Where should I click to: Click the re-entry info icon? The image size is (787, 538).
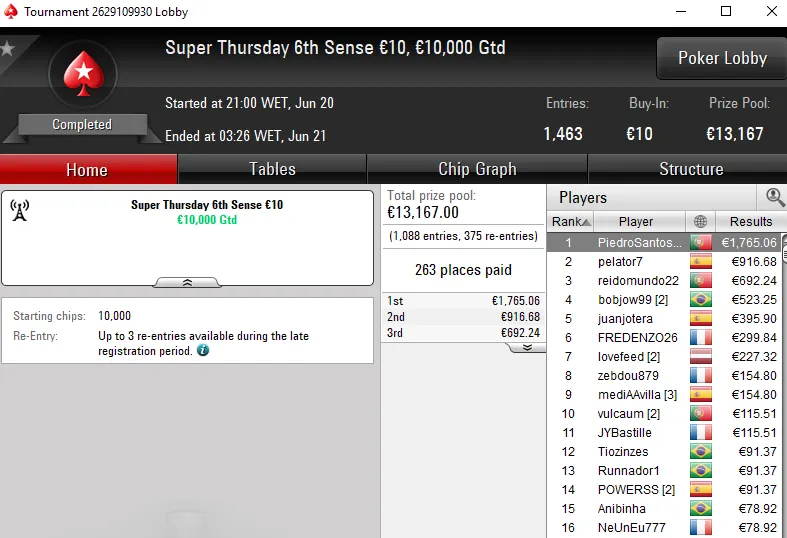203,351
